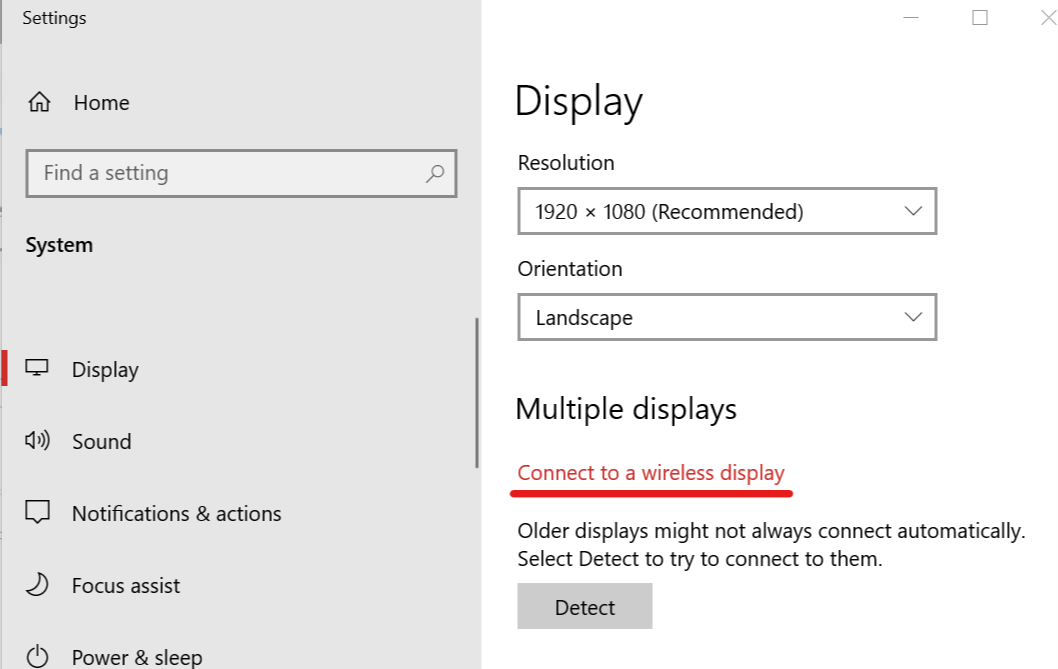Click the Orientation label
This screenshot has height=669, width=1058.
[x=569, y=269]
